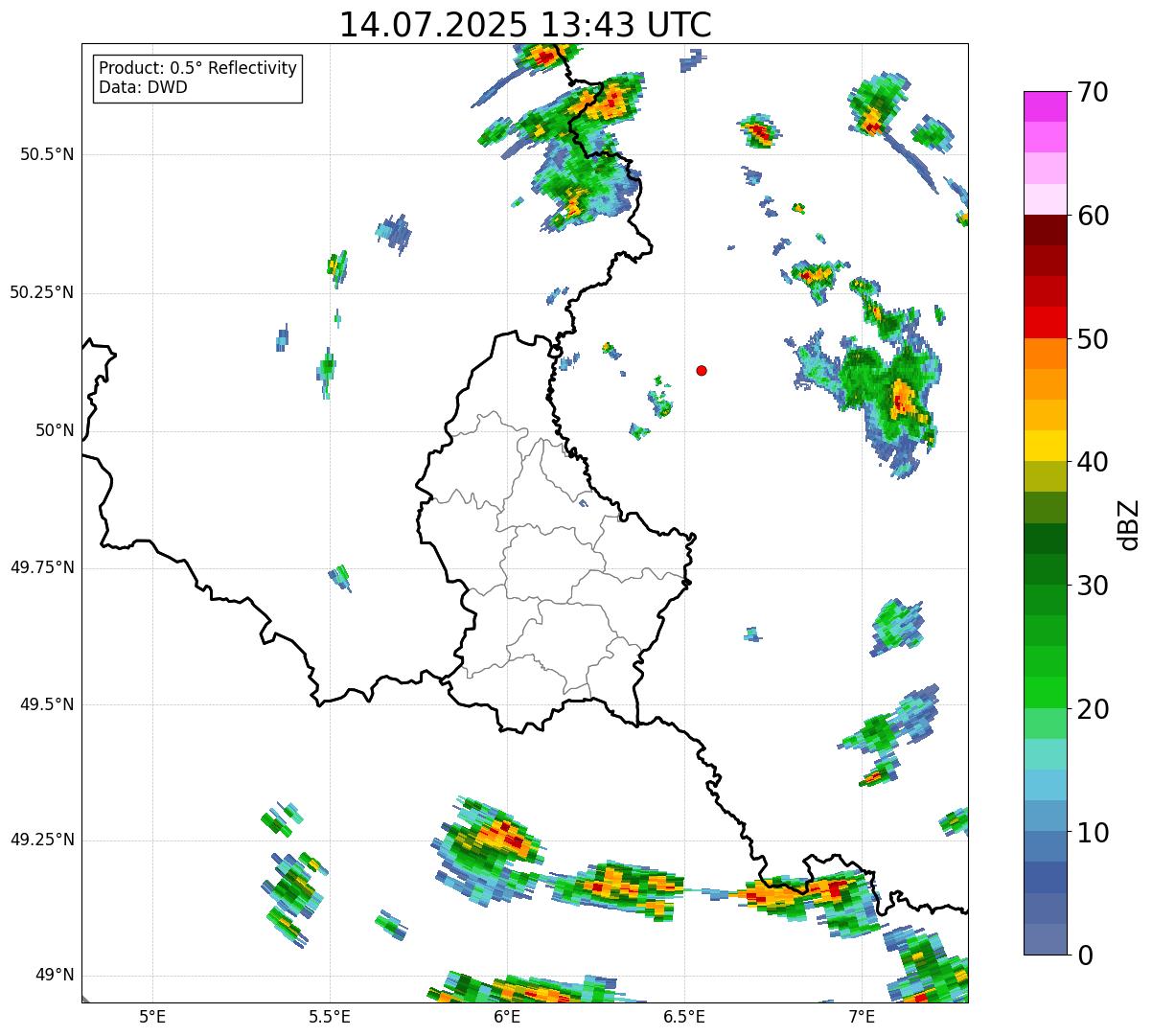The image size is (1152, 1036).
Task: Click the longitude label '5°E'
Action: click(152, 1016)
